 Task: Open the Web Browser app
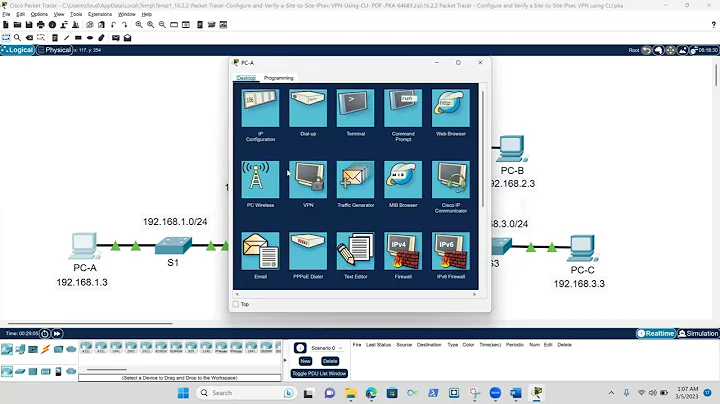(451, 108)
